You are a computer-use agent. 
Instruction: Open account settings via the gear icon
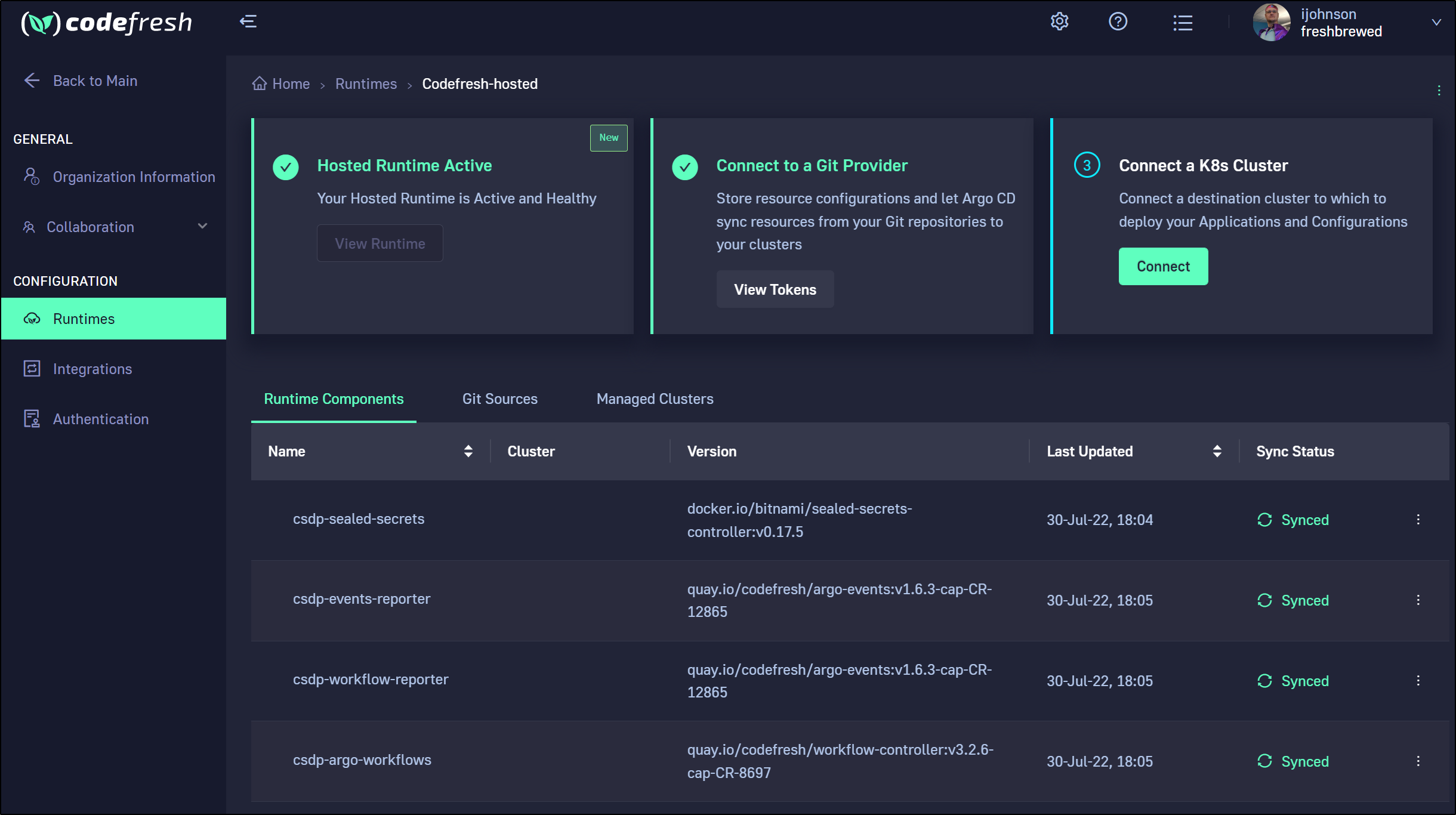[x=1059, y=22]
